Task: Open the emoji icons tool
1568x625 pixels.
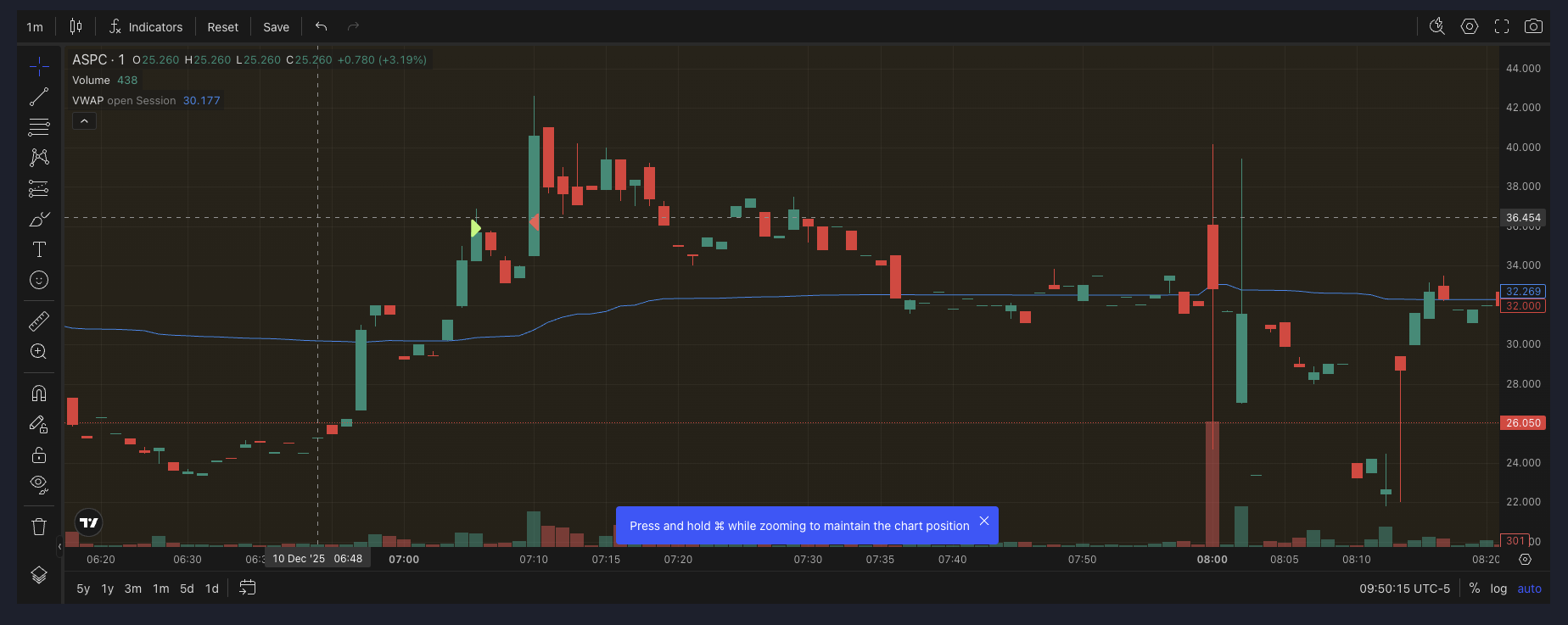Action: pyautogui.click(x=39, y=280)
